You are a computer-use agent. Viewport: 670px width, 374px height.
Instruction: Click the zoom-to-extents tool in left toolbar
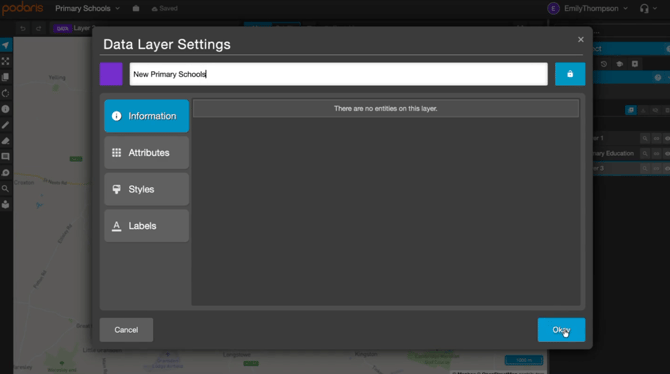(6, 61)
